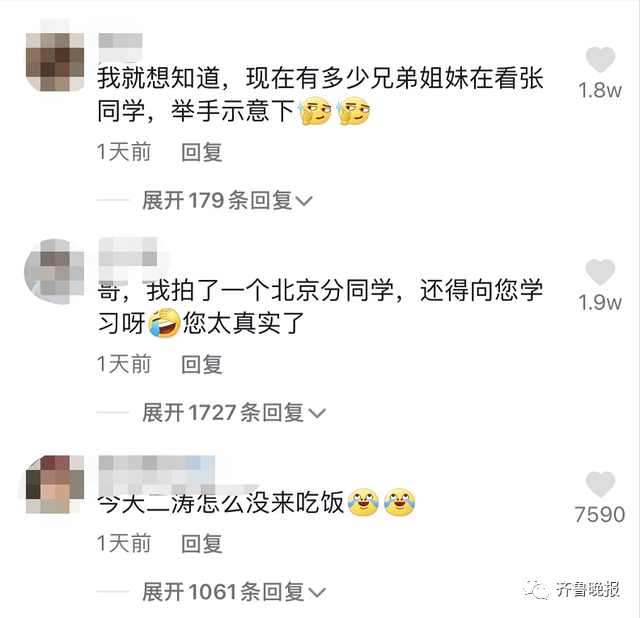This screenshot has width=640, height=618.
Task: Click the first commenter's blurred username
Action: [120, 47]
